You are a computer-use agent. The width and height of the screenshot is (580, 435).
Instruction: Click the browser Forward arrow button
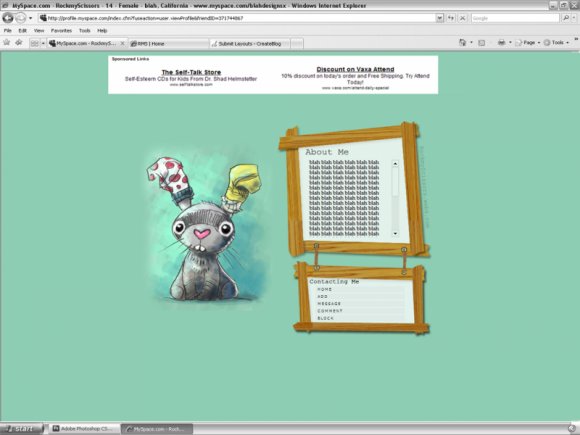pyautogui.click(x=21, y=18)
